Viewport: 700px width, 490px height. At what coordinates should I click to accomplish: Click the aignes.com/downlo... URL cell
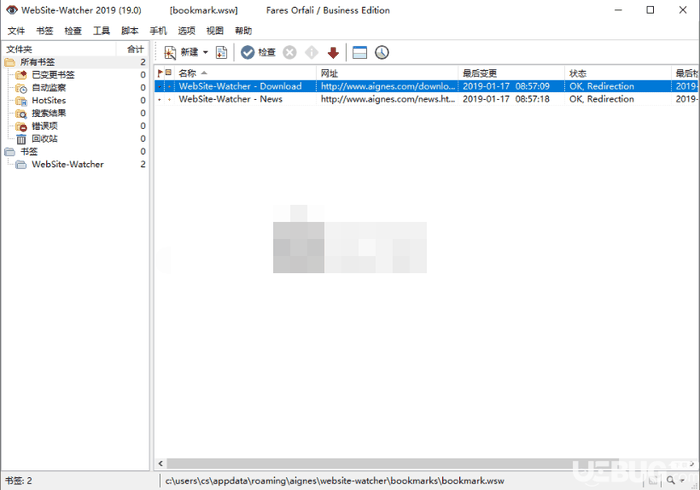pyautogui.click(x=388, y=86)
